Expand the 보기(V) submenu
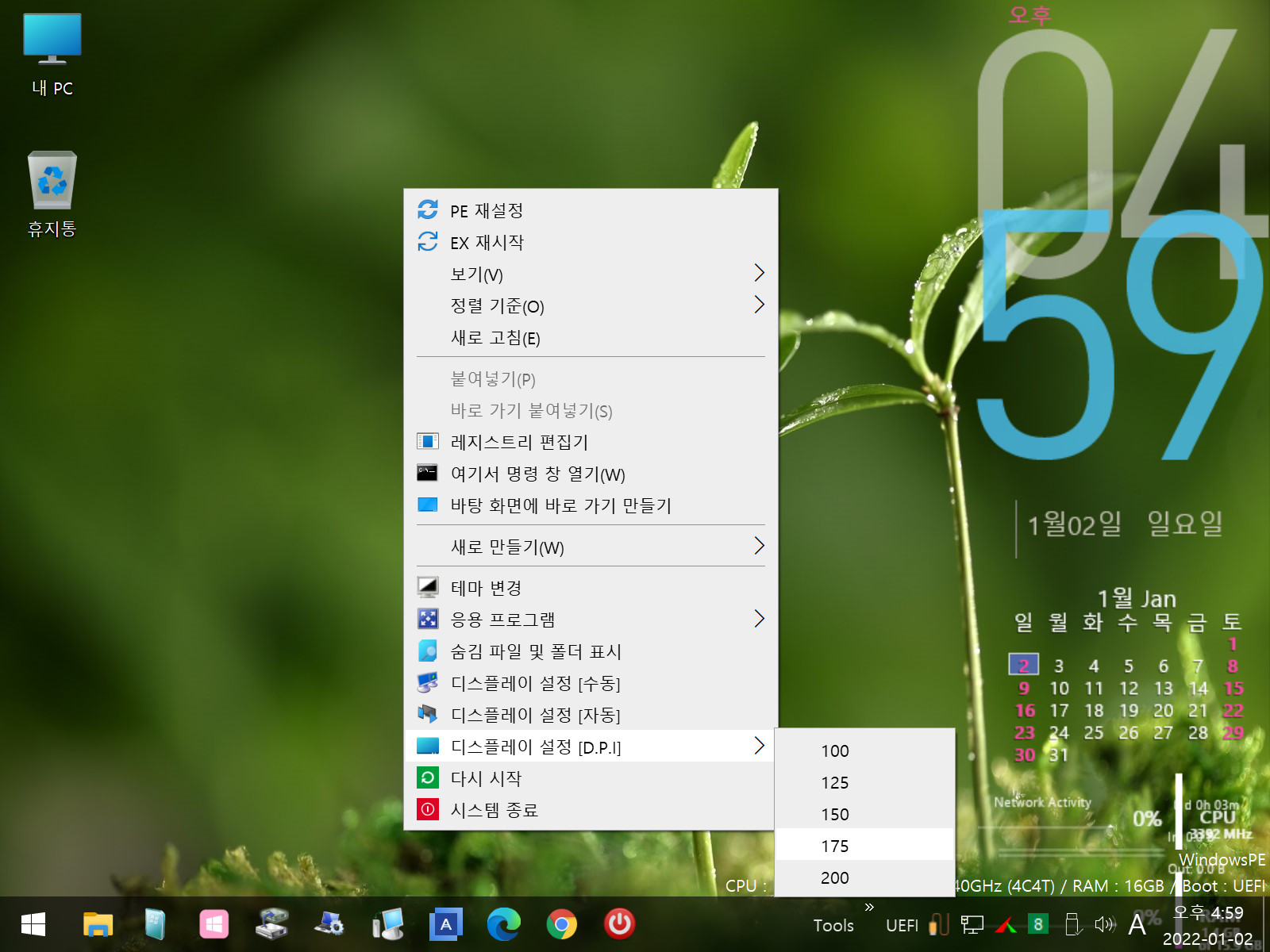Image resolution: width=1270 pixels, height=952 pixels. pyautogui.click(x=591, y=274)
